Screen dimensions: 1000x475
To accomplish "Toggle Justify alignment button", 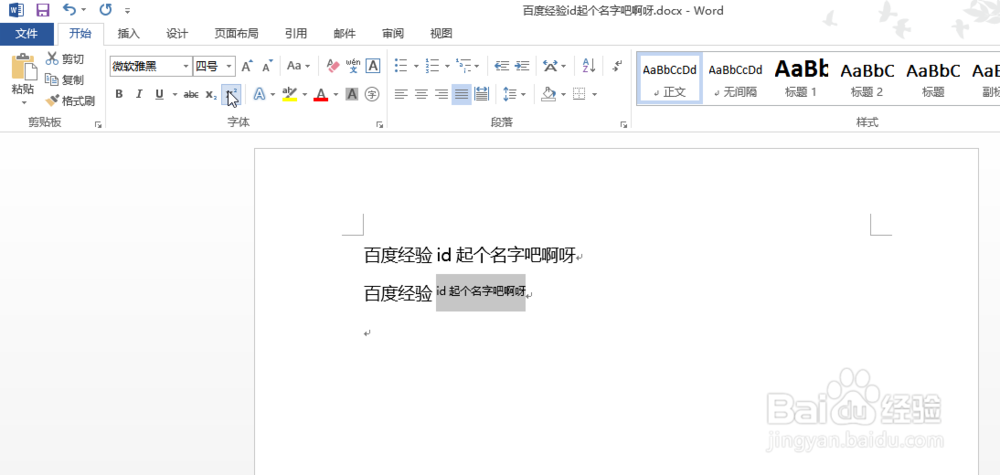I will [461, 94].
